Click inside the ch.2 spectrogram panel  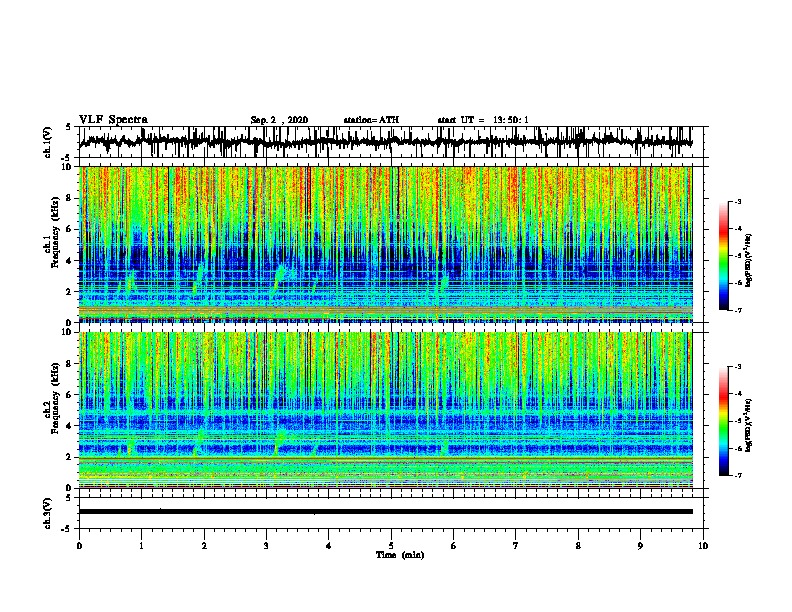click(386, 410)
